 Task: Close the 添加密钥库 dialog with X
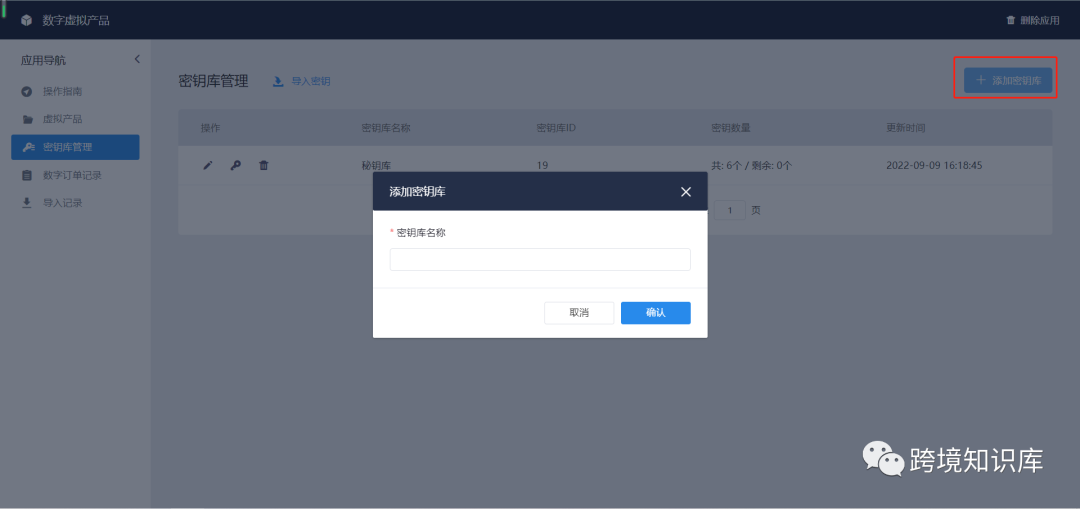tap(685, 191)
